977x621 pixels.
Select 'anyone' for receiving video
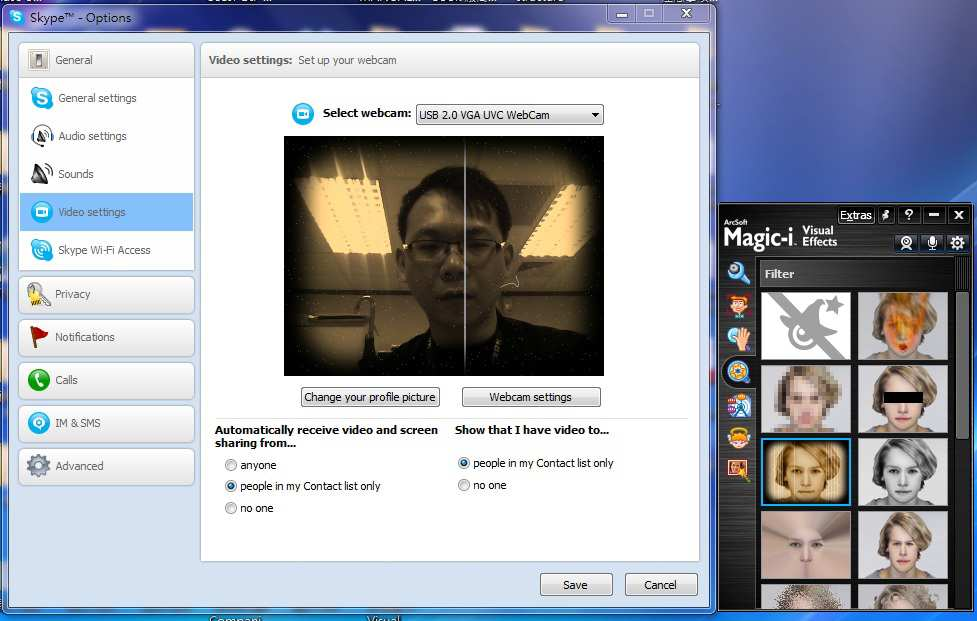coord(231,465)
